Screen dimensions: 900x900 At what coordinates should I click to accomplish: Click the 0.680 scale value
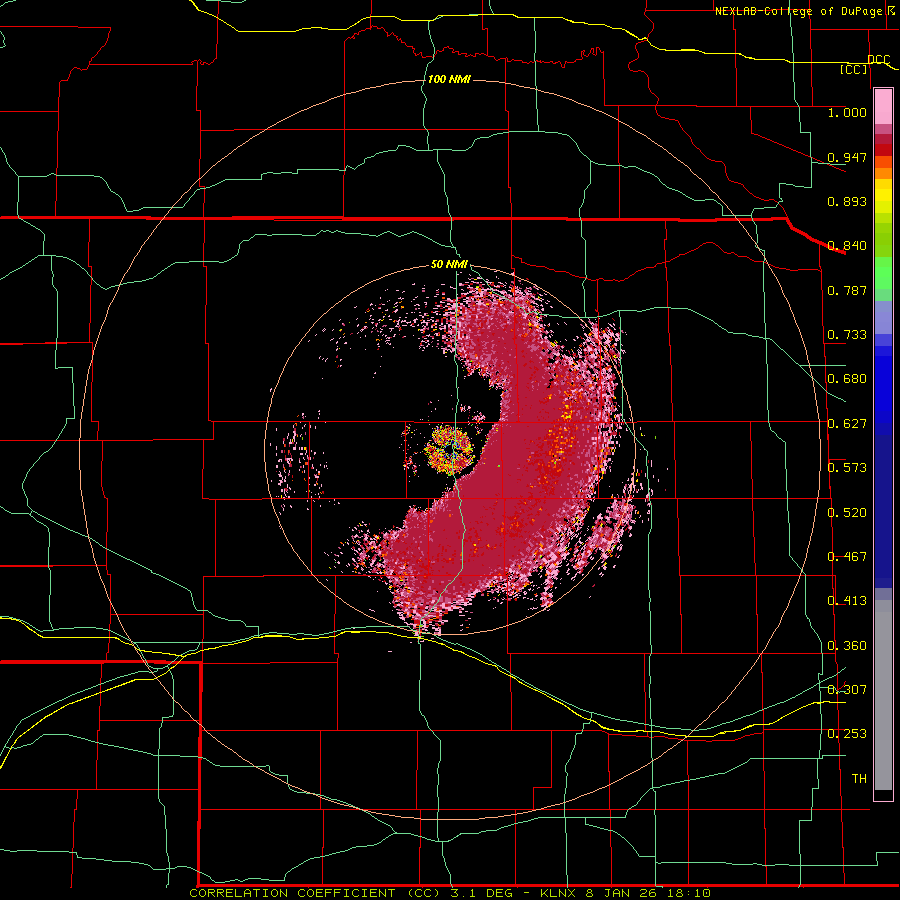(x=847, y=379)
